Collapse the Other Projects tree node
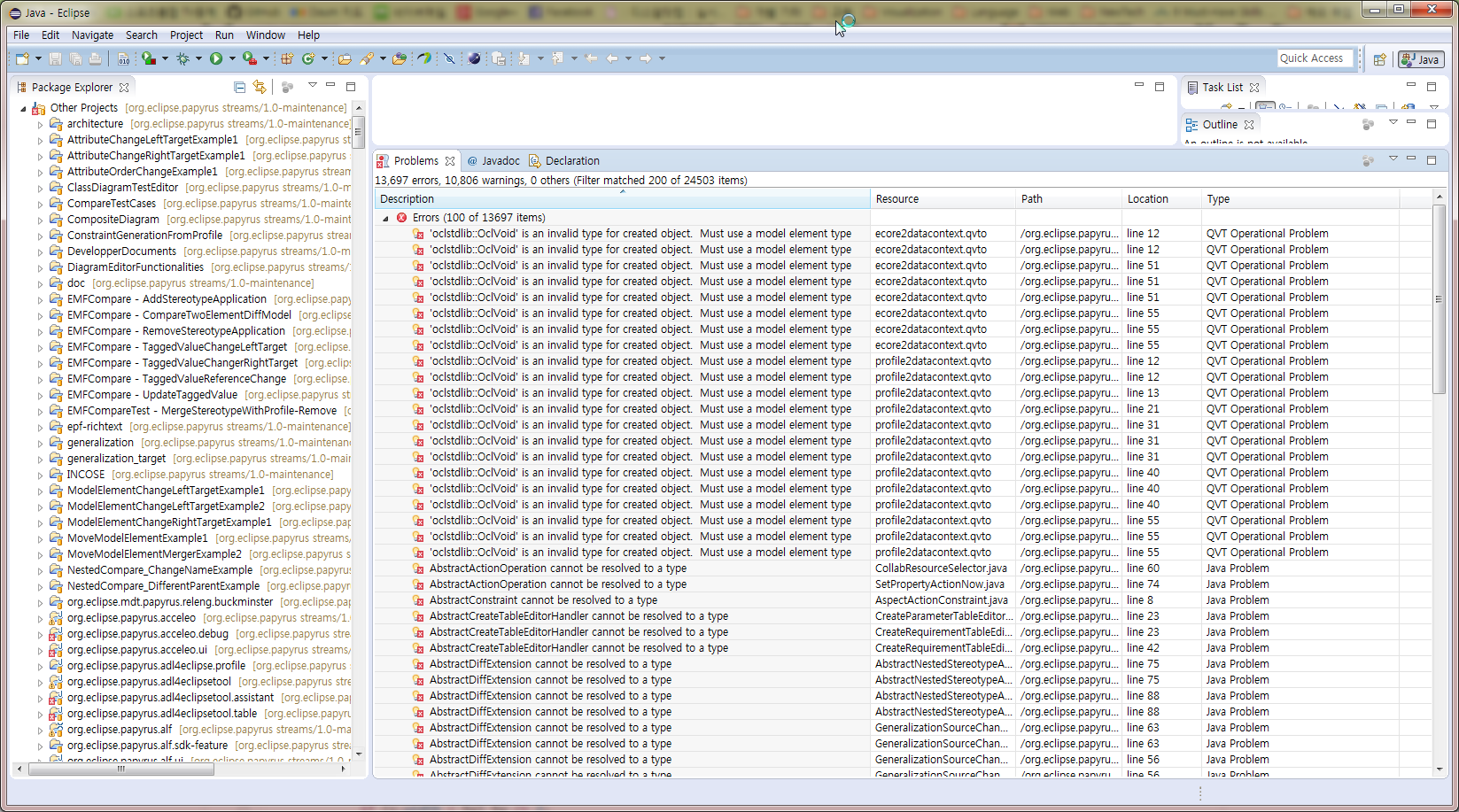Image resolution: width=1459 pixels, height=812 pixels. point(23,108)
